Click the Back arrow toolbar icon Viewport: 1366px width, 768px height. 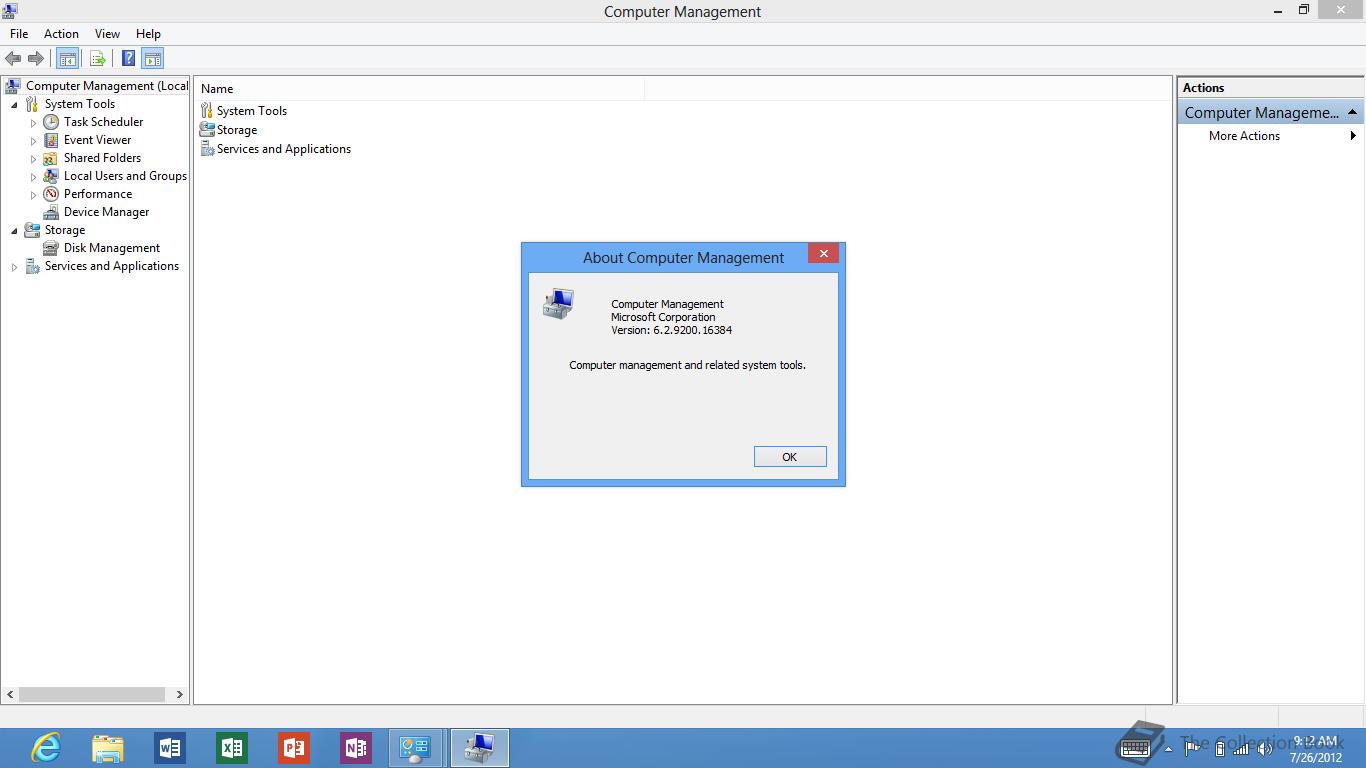(13, 59)
